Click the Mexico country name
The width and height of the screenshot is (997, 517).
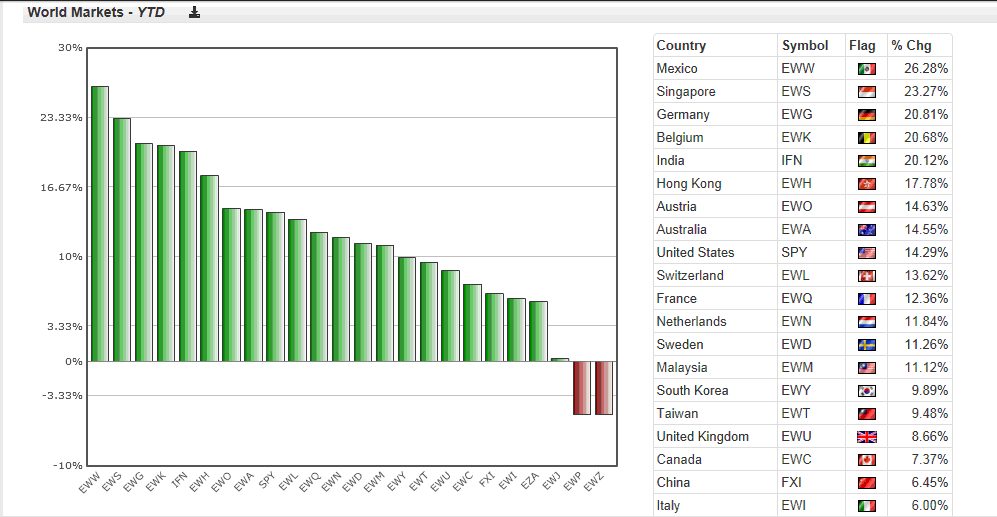pyautogui.click(x=677, y=69)
